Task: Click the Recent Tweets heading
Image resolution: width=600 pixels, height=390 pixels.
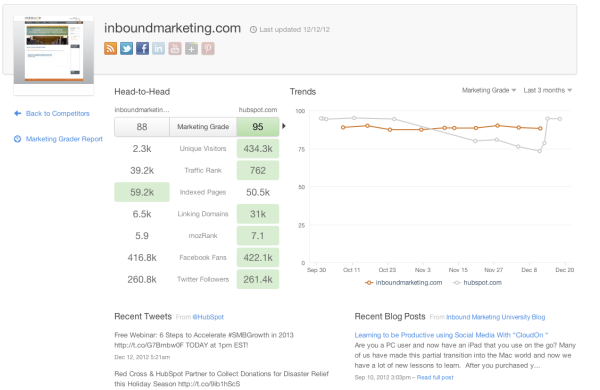Action: pos(143,317)
